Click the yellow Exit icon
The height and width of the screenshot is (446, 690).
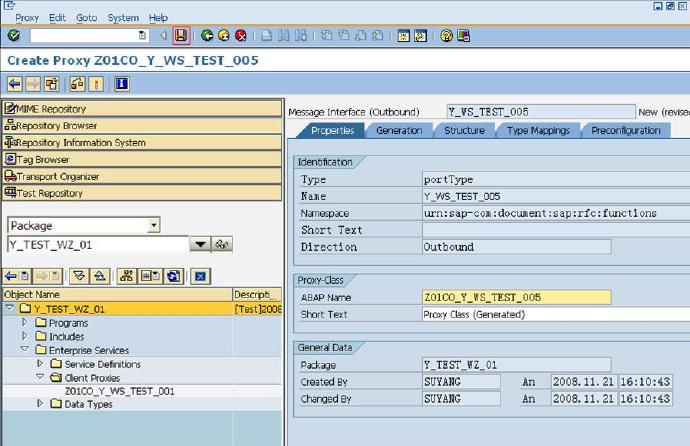(224, 36)
